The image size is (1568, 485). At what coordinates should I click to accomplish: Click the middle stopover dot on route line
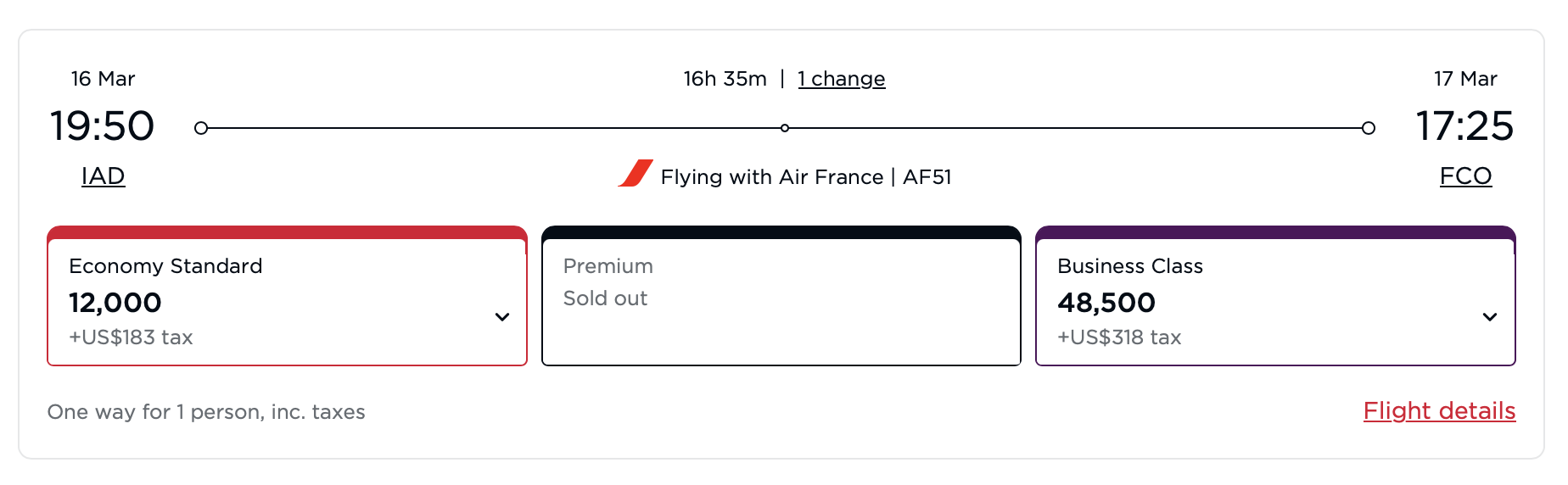tap(785, 128)
